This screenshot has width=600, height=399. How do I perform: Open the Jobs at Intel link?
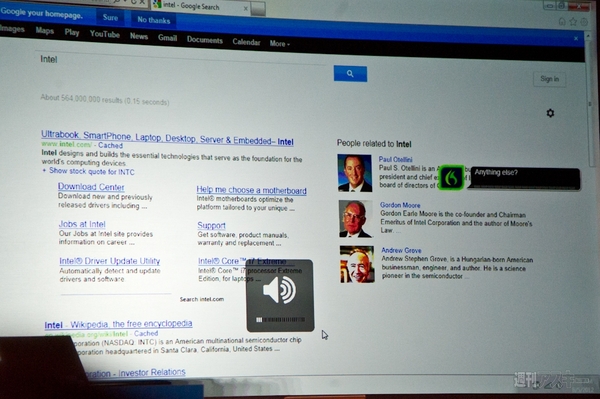(x=82, y=224)
